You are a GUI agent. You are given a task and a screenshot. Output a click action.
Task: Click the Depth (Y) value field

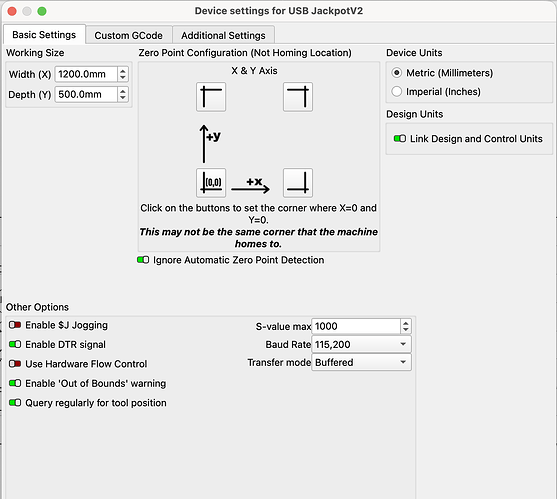86,94
